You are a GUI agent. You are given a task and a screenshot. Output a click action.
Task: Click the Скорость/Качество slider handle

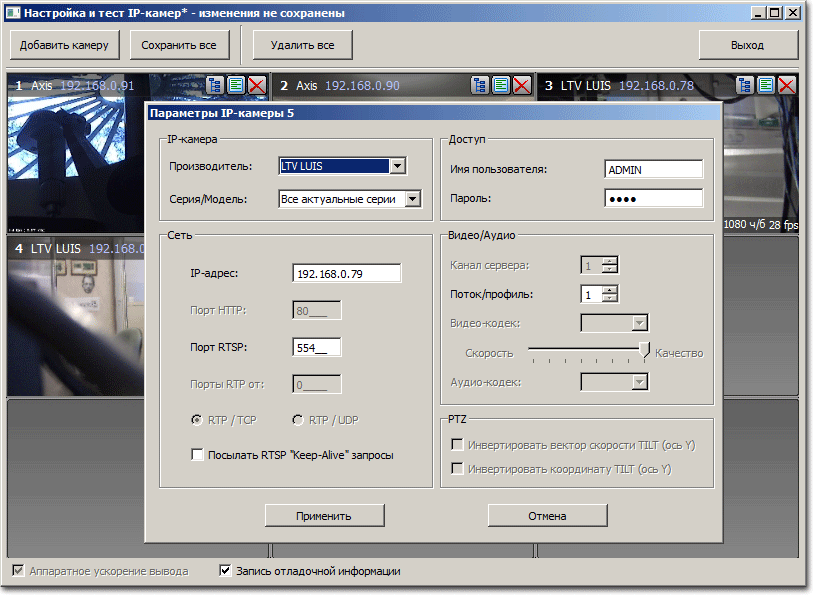[x=645, y=350]
